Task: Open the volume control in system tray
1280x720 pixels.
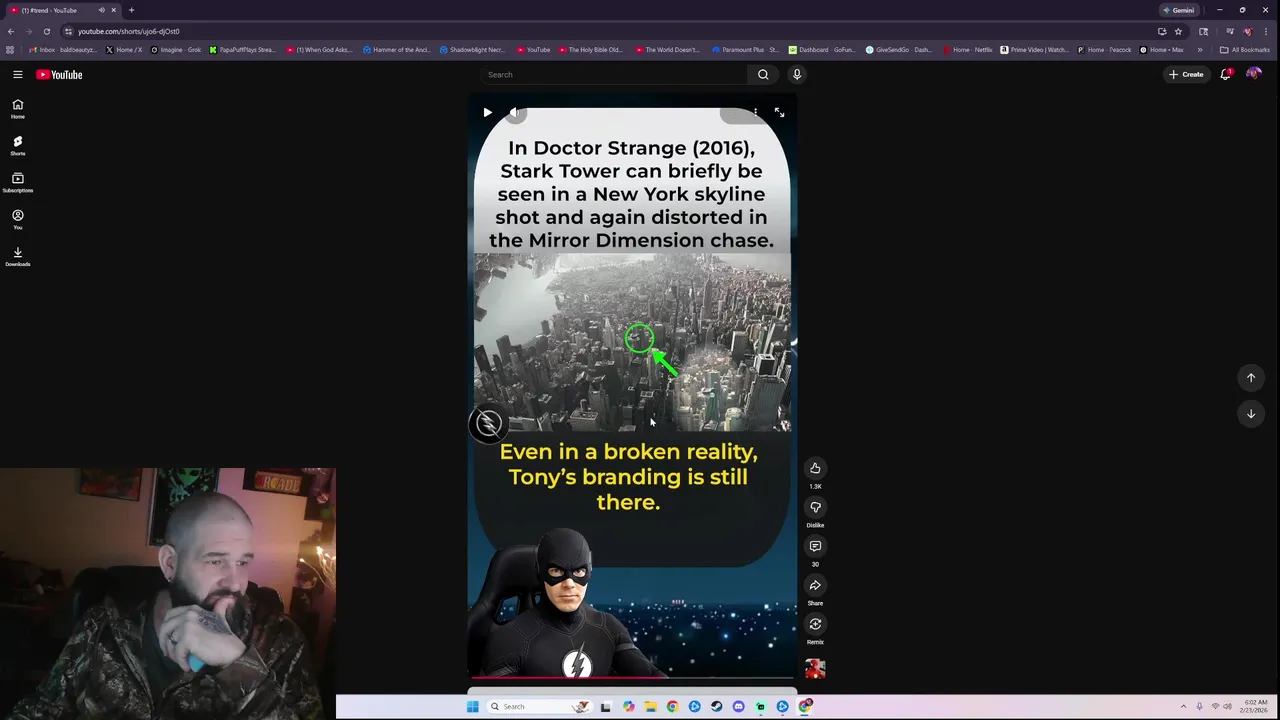Action: tap(1227, 706)
